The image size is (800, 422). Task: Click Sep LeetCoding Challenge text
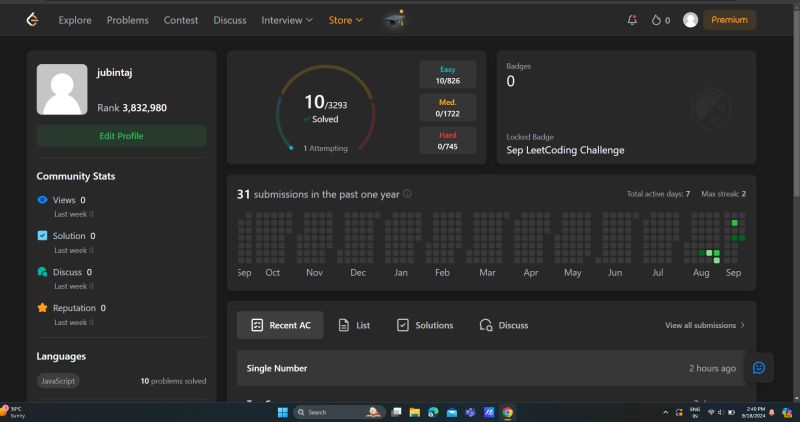click(565, 150)
